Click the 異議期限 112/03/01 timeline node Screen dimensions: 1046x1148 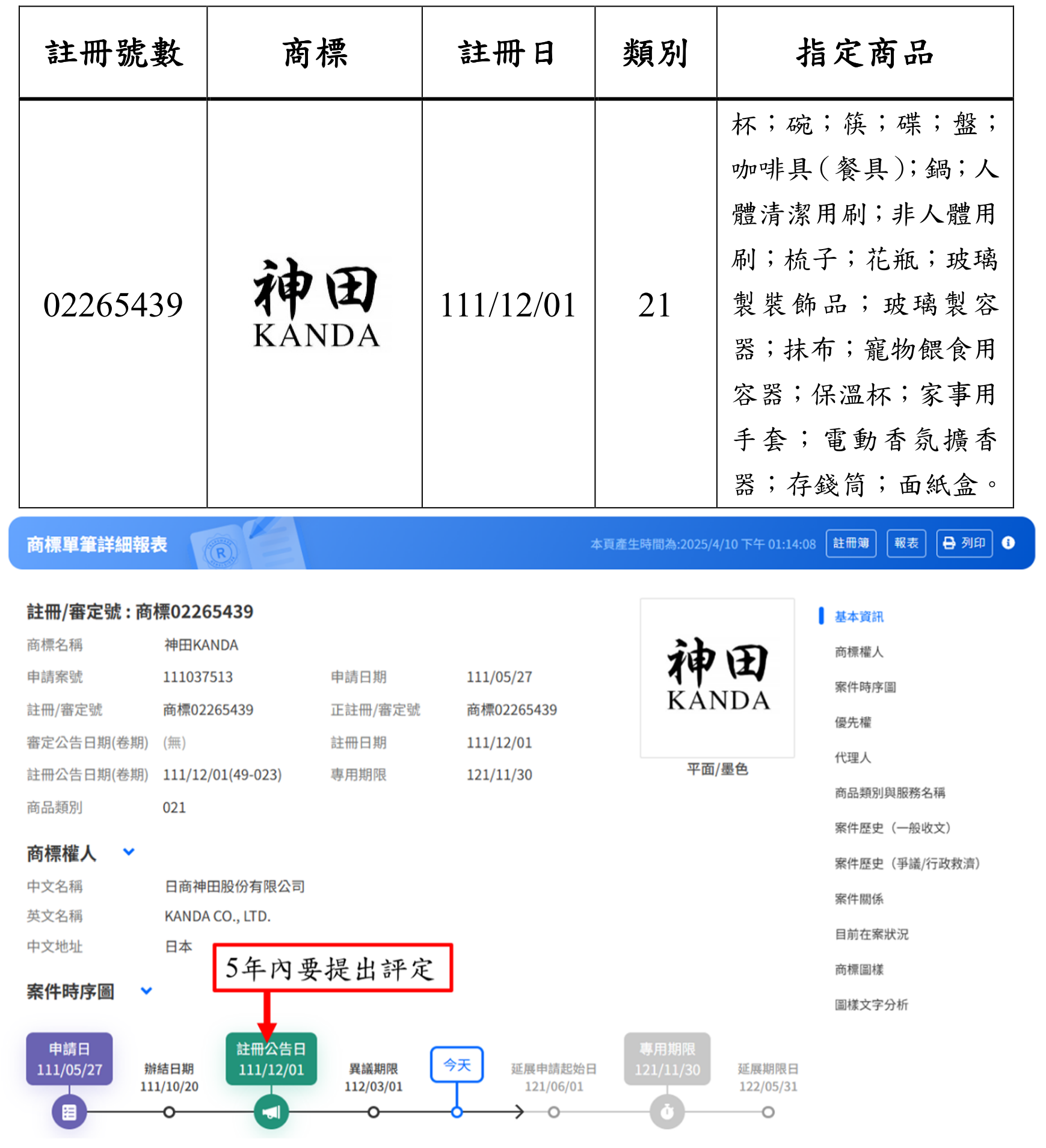point(374,1112)
